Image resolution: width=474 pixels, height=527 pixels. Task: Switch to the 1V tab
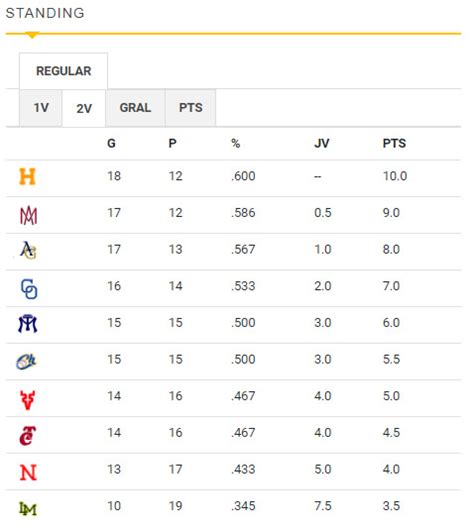(41, 108)
